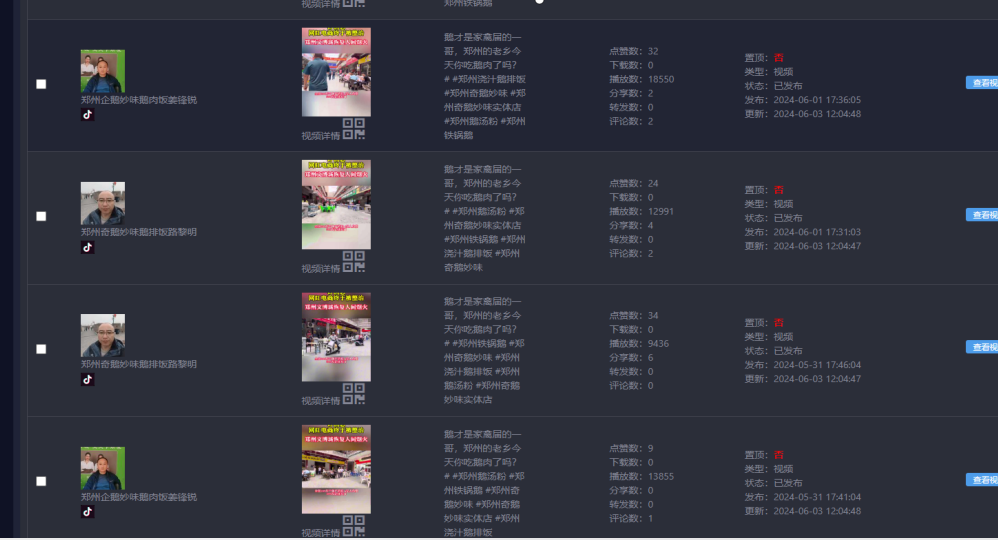Viewport: 998px width, 540px height.
Task: Open QR code for the 12991-plays video
Action: point(354,262)
